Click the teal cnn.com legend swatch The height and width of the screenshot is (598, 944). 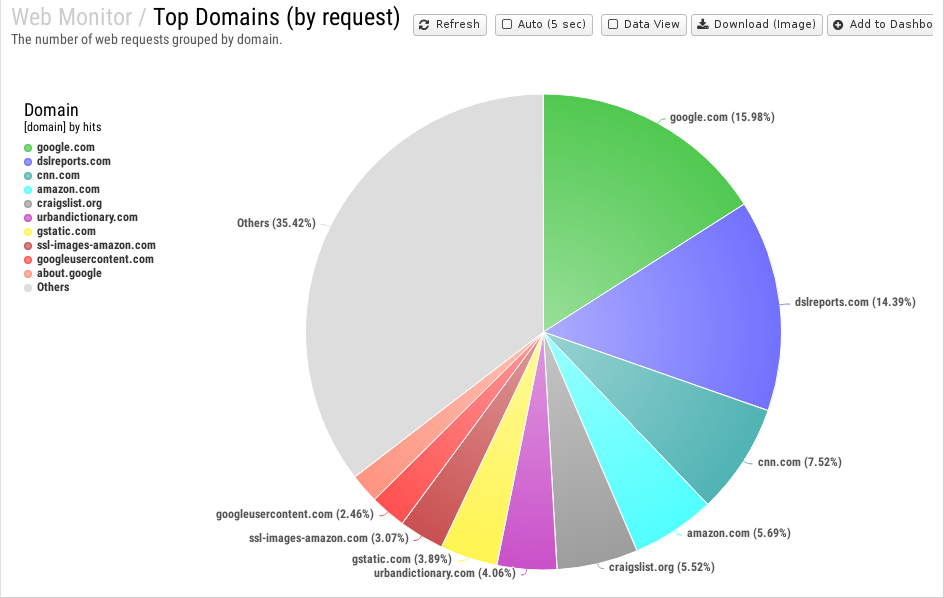(x=28, y=176)
